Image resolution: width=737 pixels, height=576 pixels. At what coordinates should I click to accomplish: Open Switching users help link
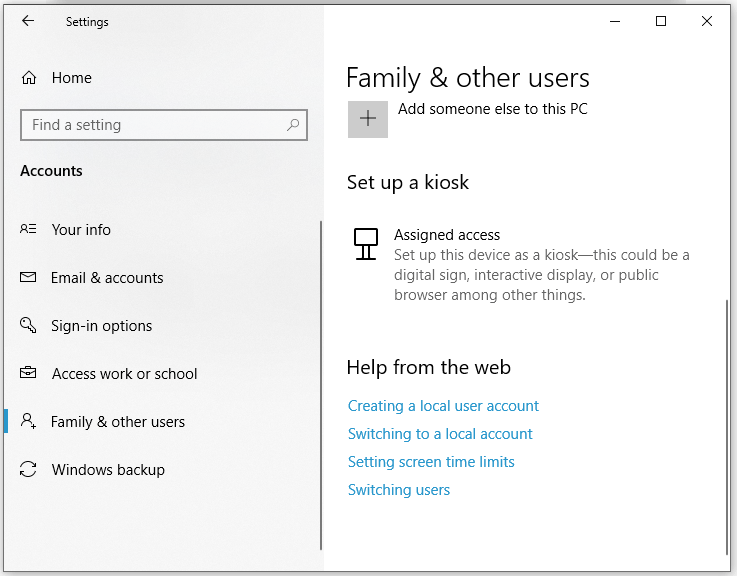[399, 490]
